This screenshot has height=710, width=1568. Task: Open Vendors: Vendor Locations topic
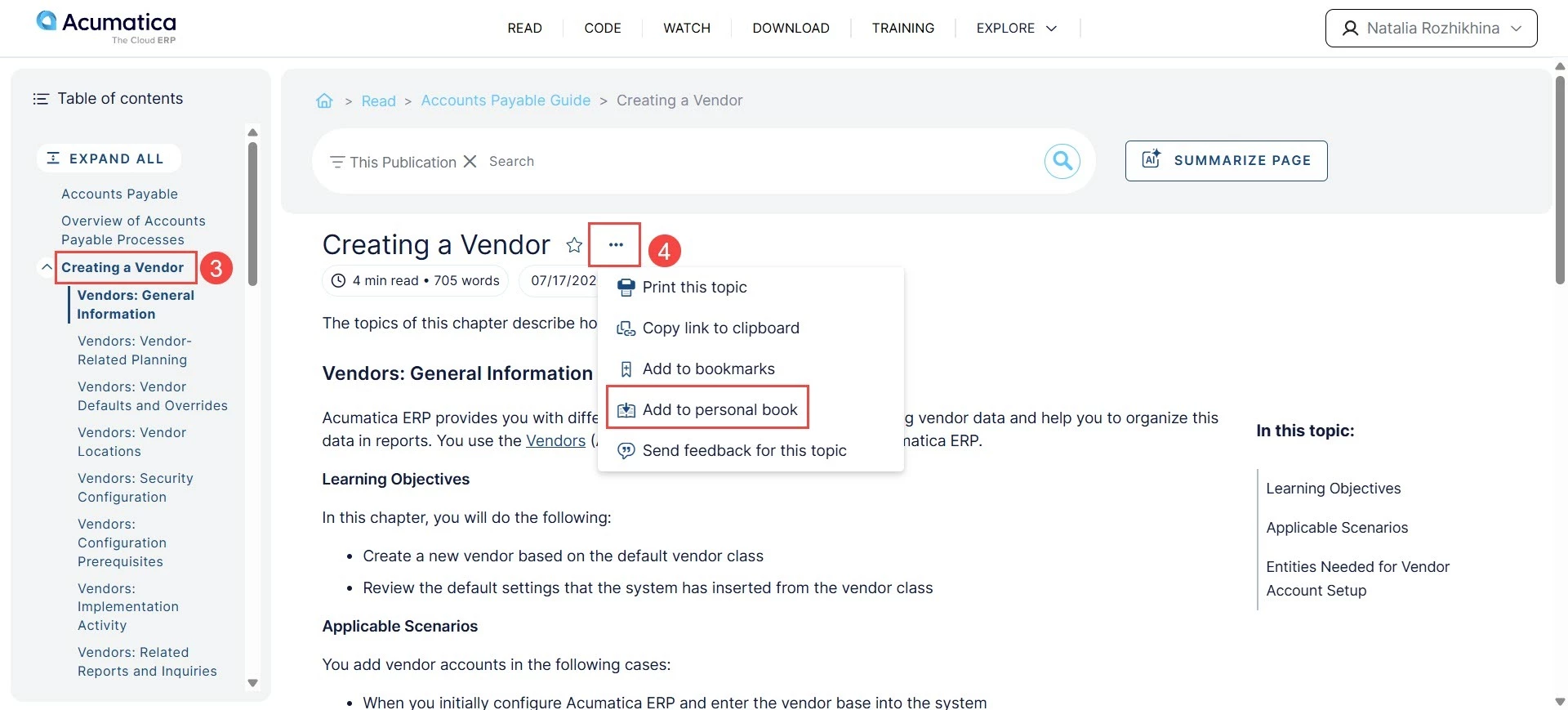131,442
